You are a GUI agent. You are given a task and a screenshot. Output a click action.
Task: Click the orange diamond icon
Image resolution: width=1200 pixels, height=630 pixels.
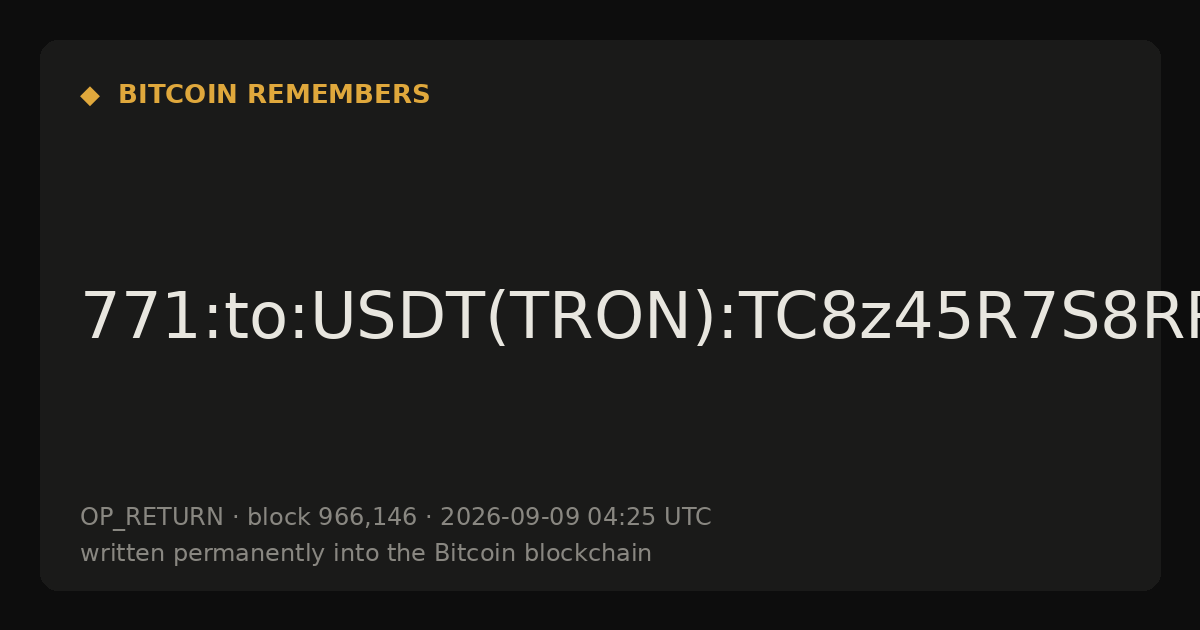(90, 96)
